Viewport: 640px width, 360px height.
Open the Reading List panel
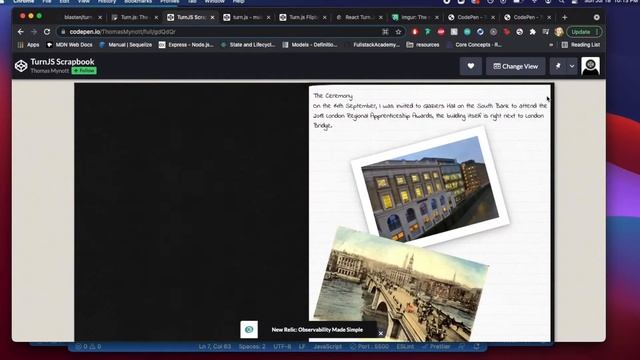(581, 45)
